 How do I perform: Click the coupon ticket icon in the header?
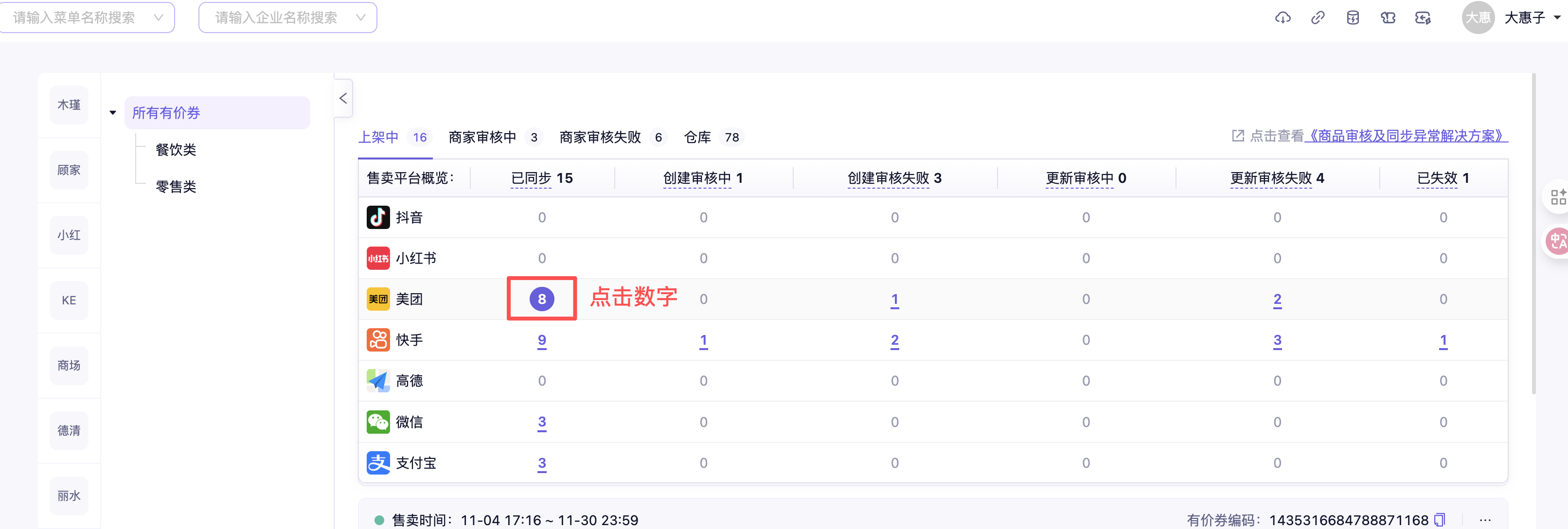tap(1388, 18)
